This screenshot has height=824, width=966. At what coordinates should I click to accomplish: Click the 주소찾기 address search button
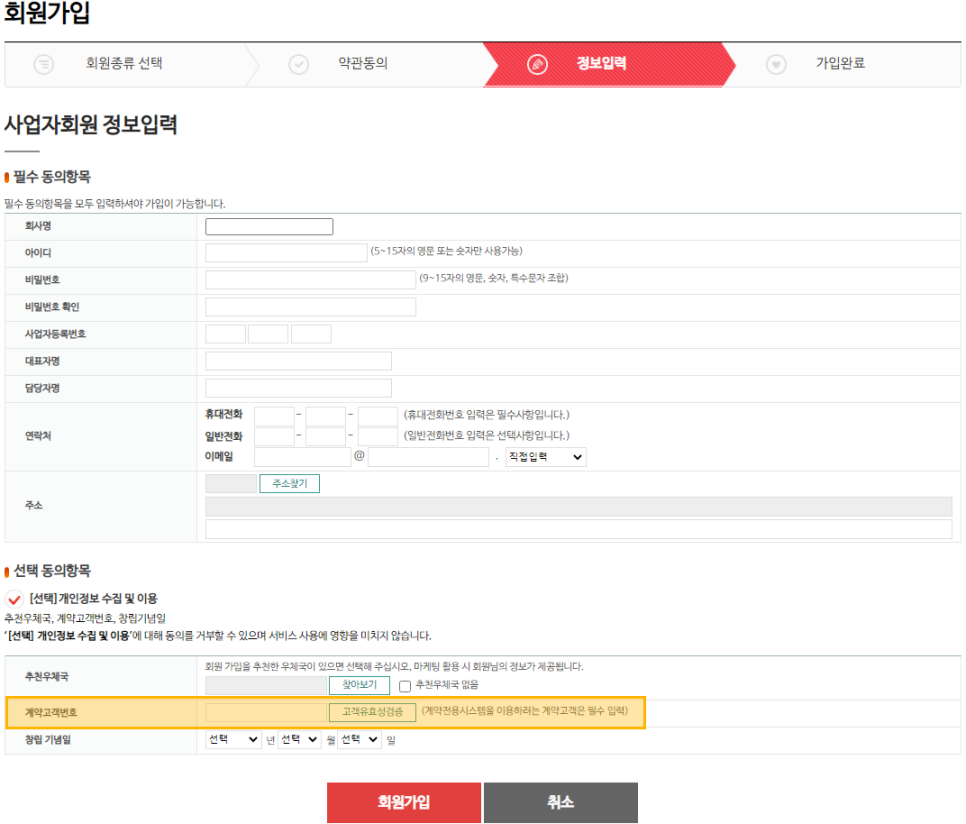click(289, 483)
